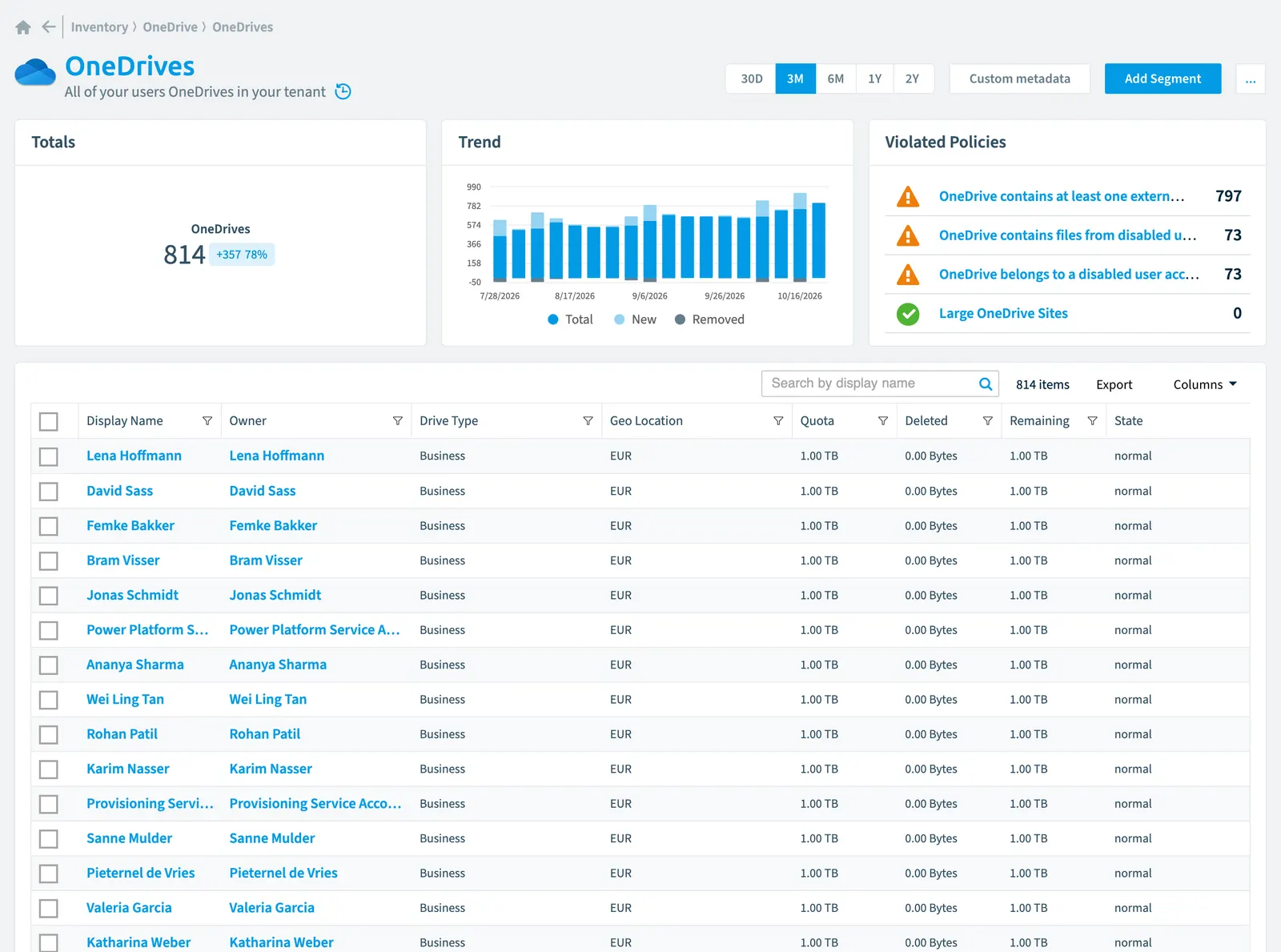Click the +357 78% change badge
This screenshot has width=1281, height=952.
pos(242,255)
